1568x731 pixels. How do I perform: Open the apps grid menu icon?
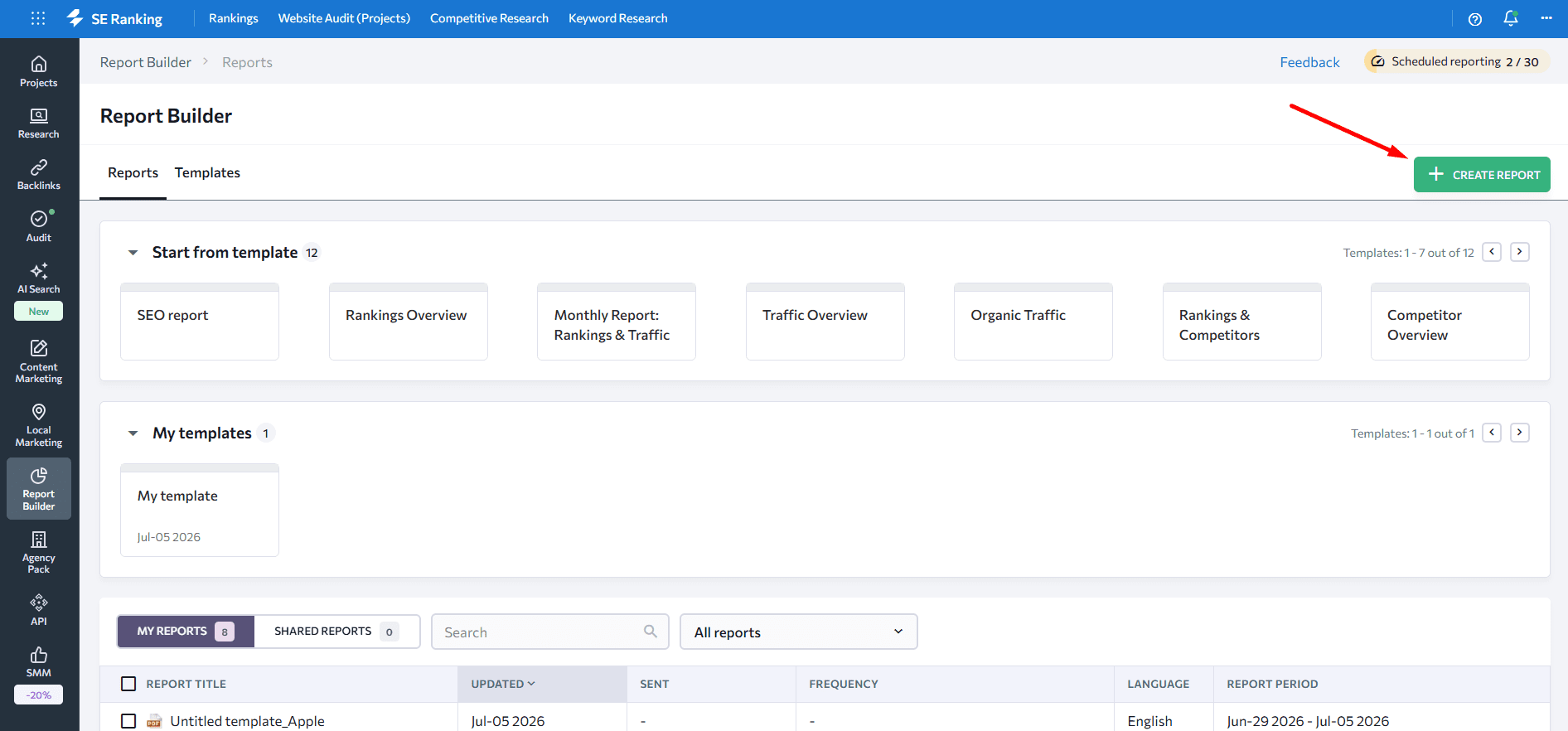pyautogui.click(x=38, y=18)
